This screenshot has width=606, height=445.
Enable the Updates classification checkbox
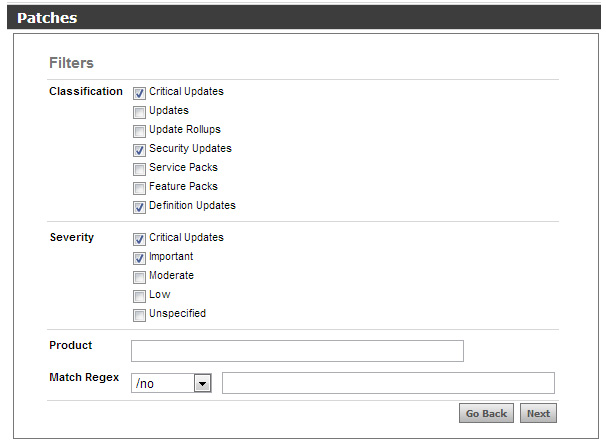[139, 112]
